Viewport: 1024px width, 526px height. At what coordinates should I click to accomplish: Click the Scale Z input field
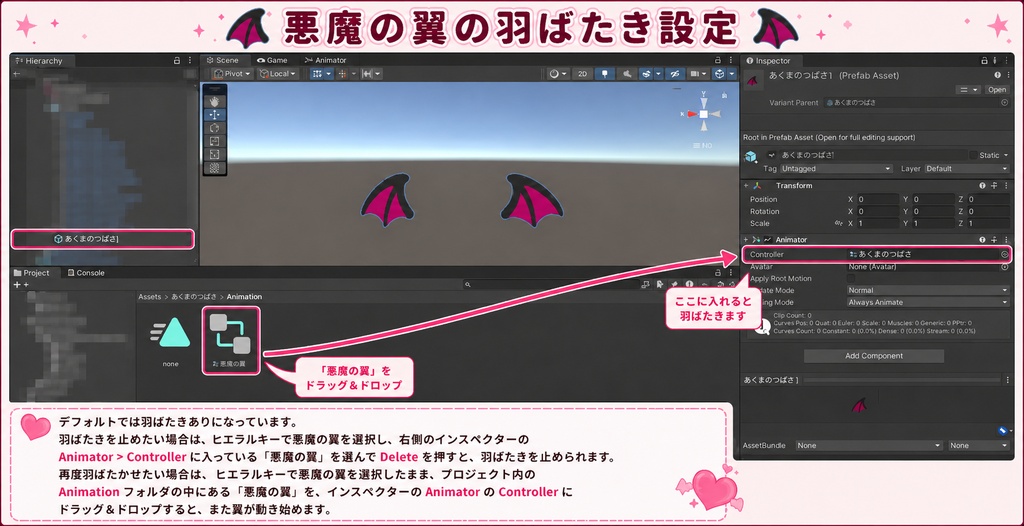[988, 223]
